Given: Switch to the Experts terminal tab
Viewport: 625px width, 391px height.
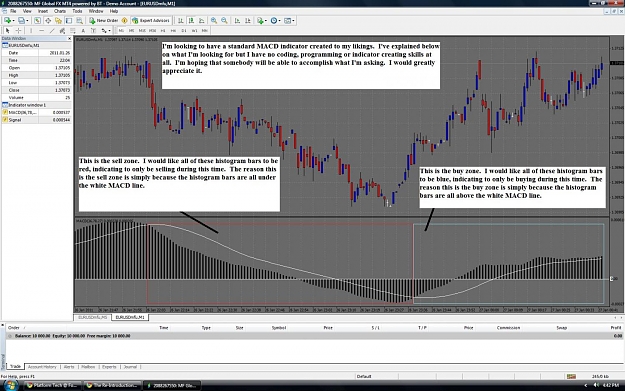Looking at the screenshot, I should pyautogui.click(x=109, y=367).
